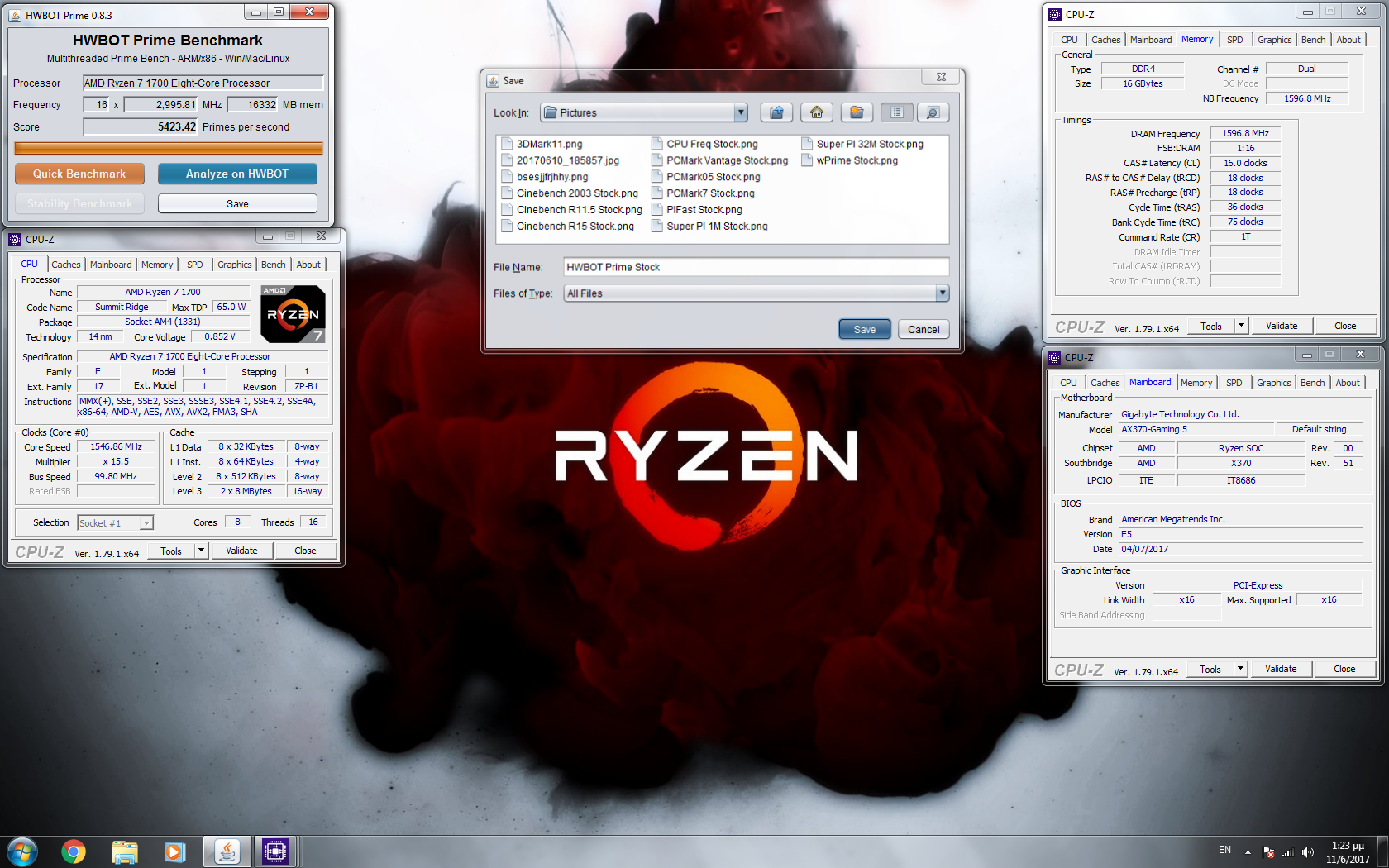The width and height of the screenshot is (1389, 868).
Task: Click Analyze on HWBOT button
Action: pyautogui.click(x=237, y=174)
